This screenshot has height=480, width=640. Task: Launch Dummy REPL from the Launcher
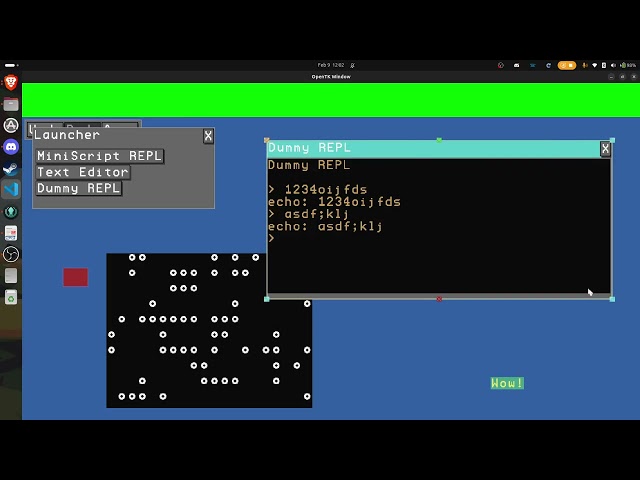click(x=78, y=188)
